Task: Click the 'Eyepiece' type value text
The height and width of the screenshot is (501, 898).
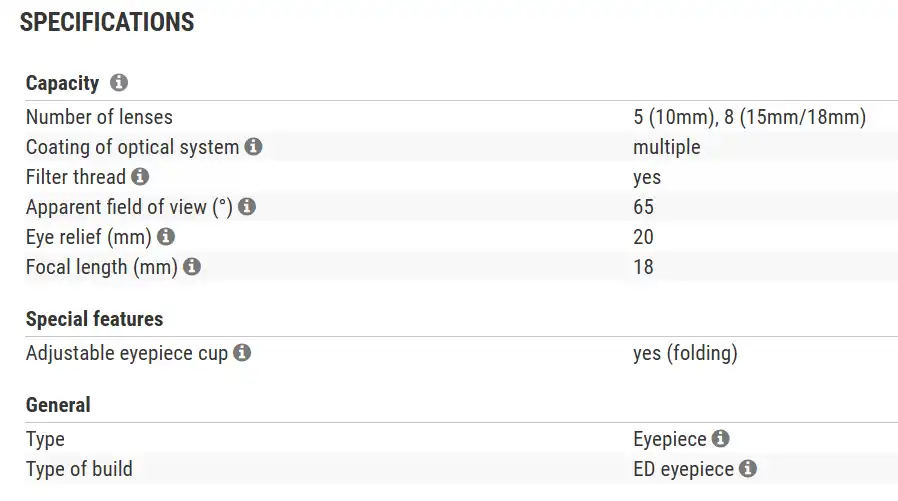Action: click(x=670, y=439)
